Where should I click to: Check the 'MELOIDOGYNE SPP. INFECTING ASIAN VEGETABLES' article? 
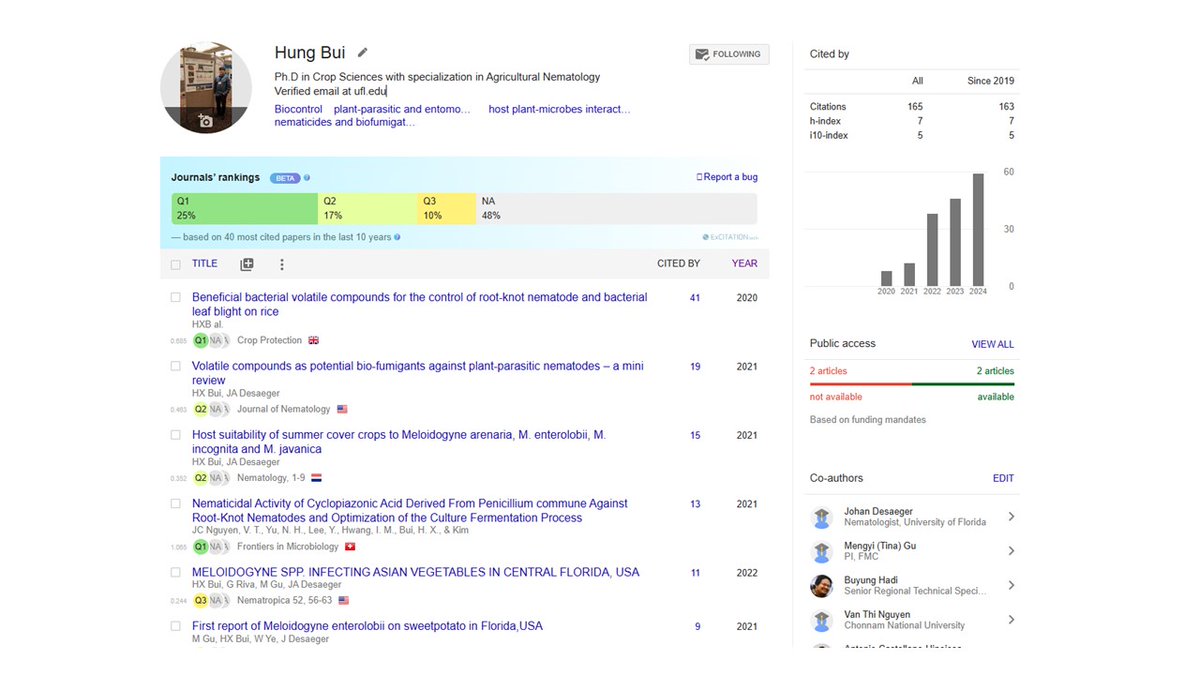pos(176,573)
